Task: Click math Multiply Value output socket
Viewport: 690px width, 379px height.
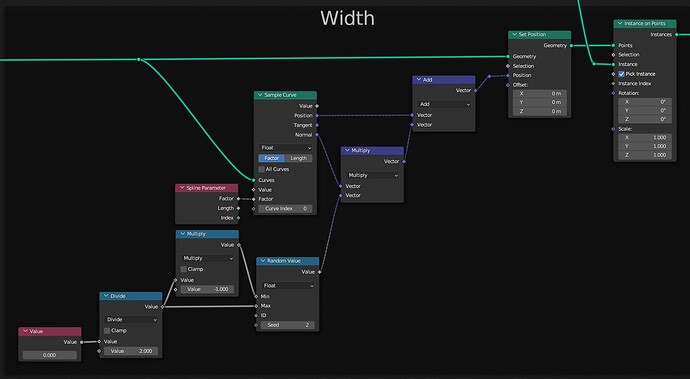Action: (239, 245)
